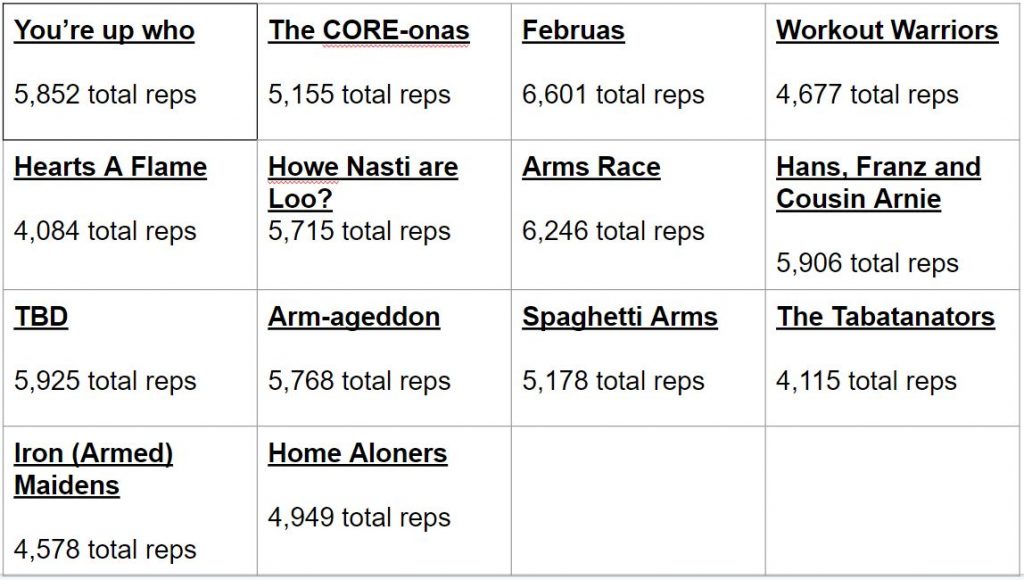Click the "4,084 total reps" text
The width and height of the screenshot is (1024, 580).
click(105, 231)
